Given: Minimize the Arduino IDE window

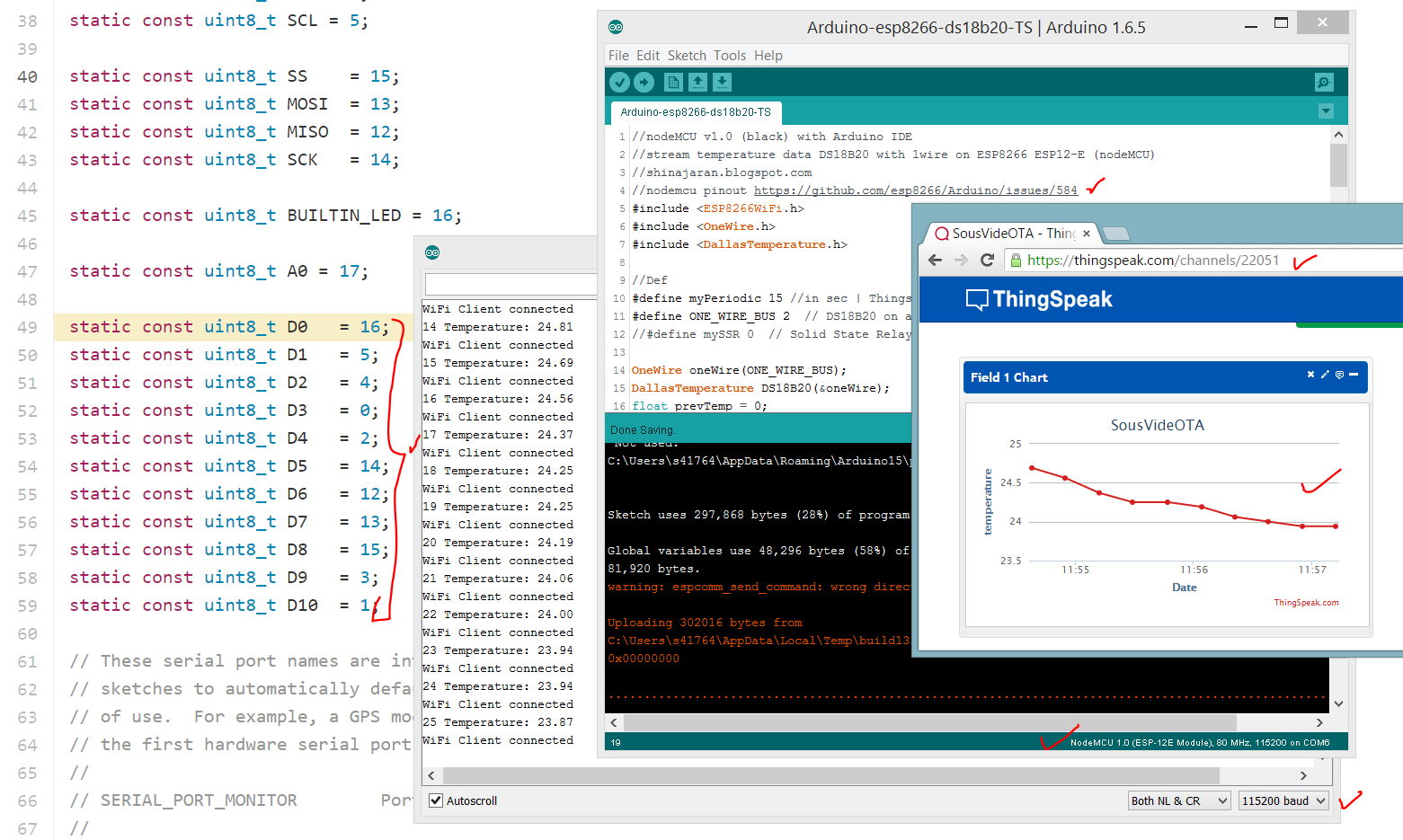Looking at the screenshot, I should (x=1250, y=25).
